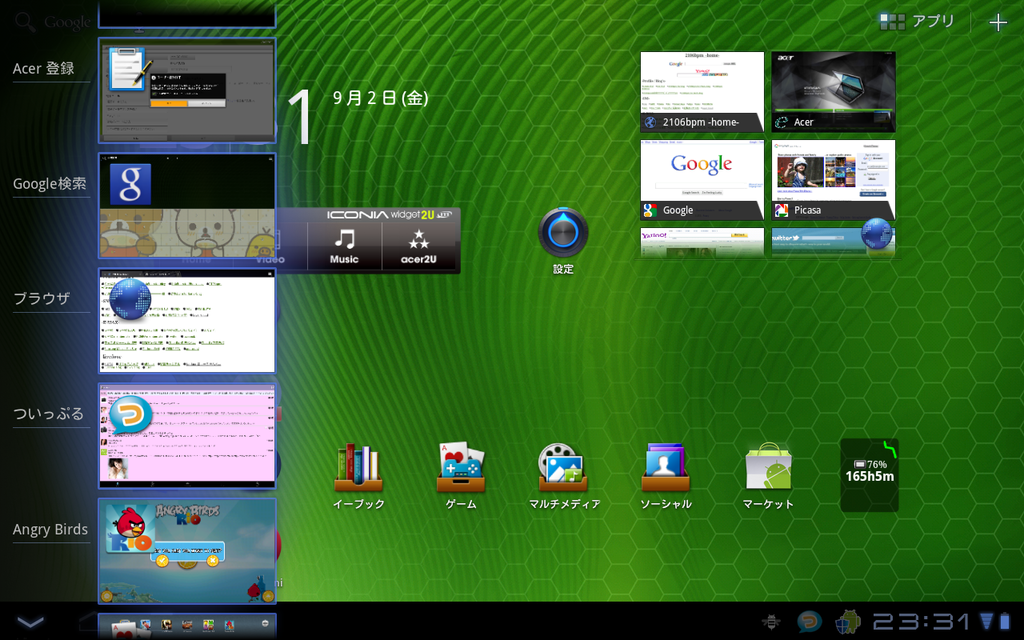Open the USB debugging bug notification
This screenshot has height=640, width=1024.
[x=771, y=622]
